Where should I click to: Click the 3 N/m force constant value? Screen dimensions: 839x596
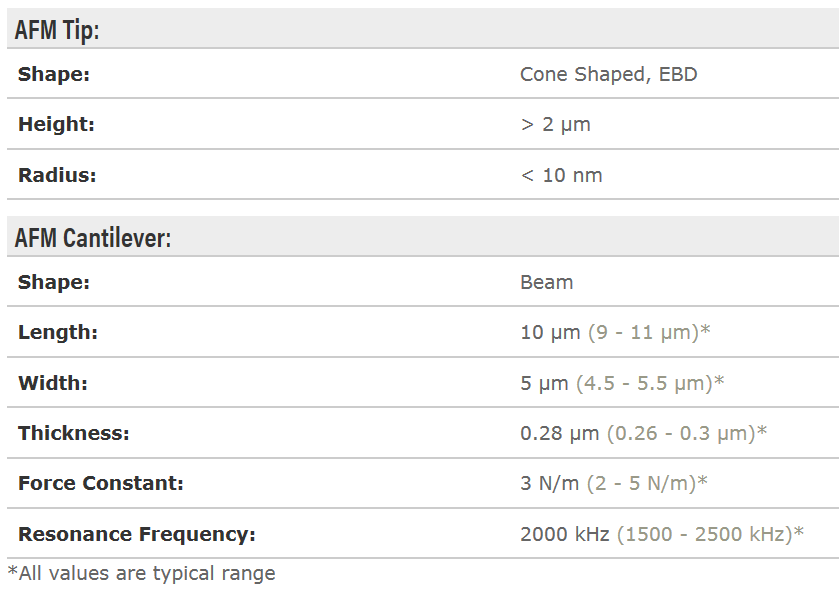549,483
